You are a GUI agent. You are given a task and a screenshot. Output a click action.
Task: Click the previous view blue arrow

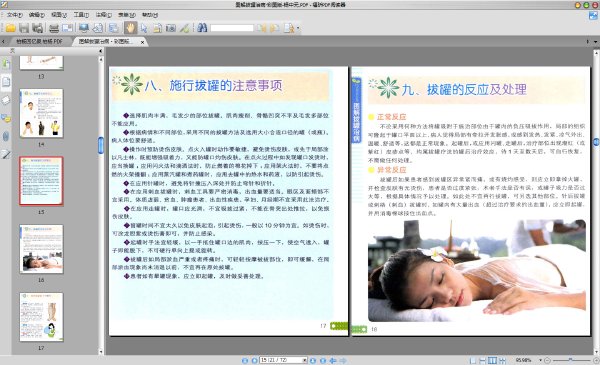(x=333, y=360)
